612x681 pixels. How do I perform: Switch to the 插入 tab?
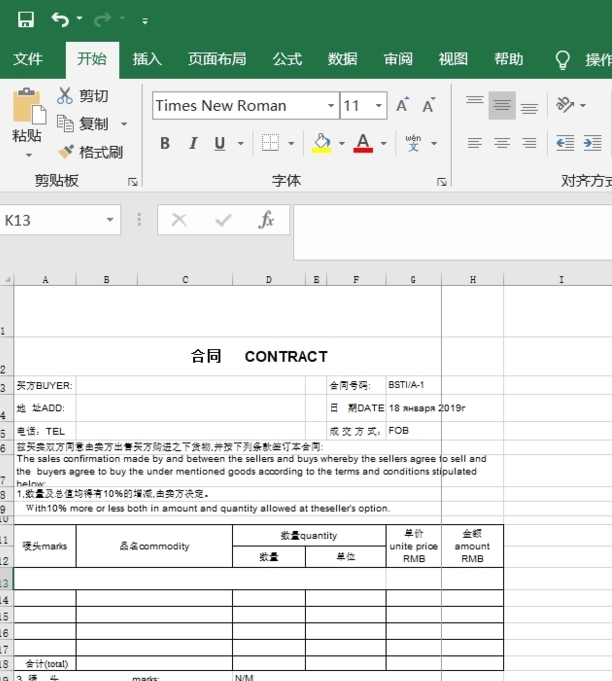click(x=147, y=59)
